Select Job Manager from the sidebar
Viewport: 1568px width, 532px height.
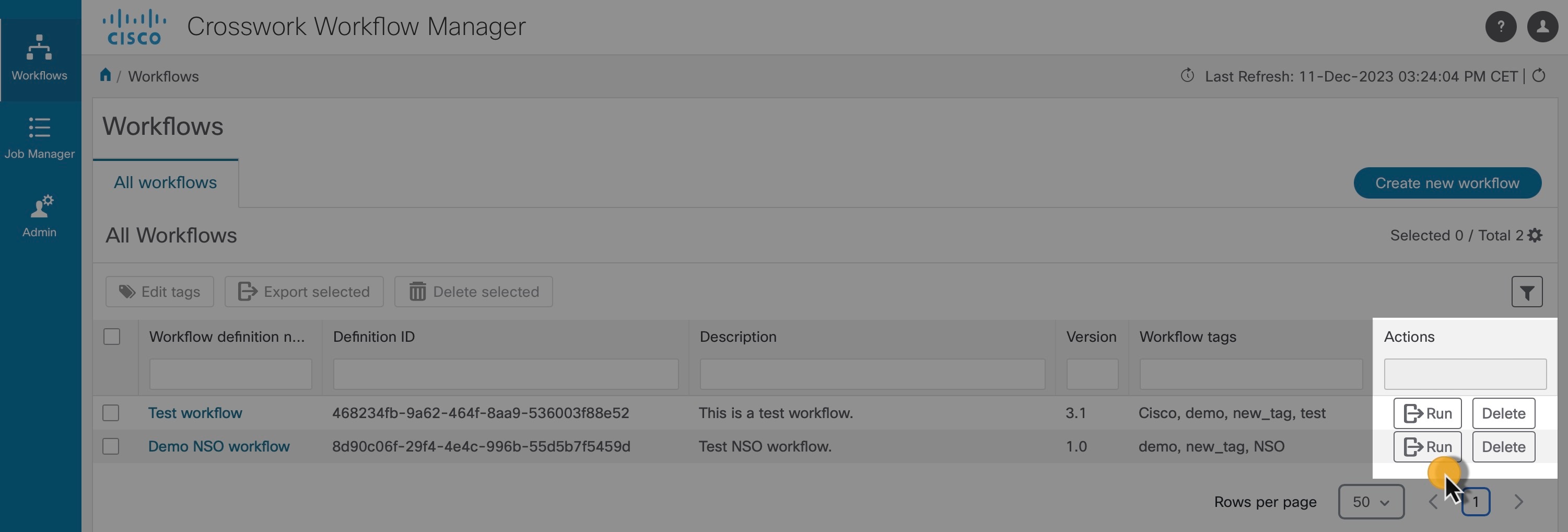[39, 137]
